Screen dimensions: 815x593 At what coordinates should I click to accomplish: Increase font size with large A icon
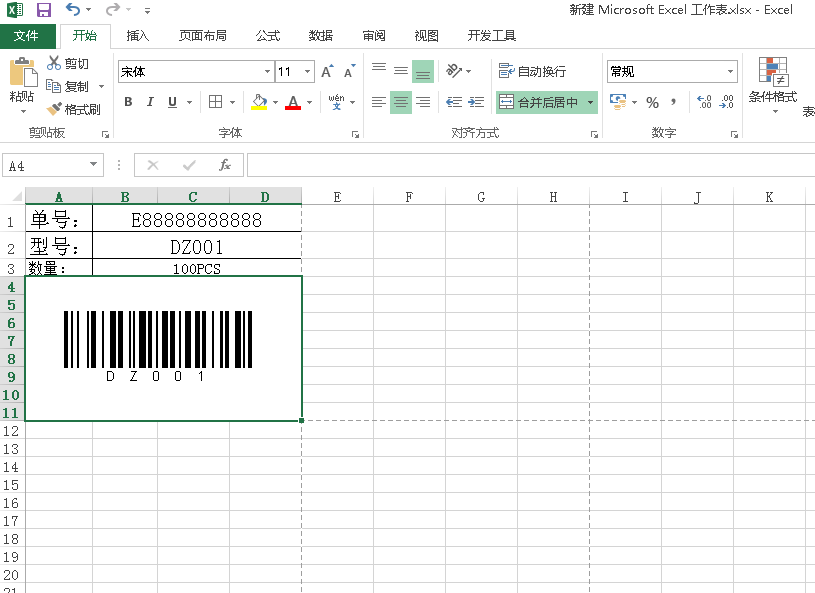[327, 72]
